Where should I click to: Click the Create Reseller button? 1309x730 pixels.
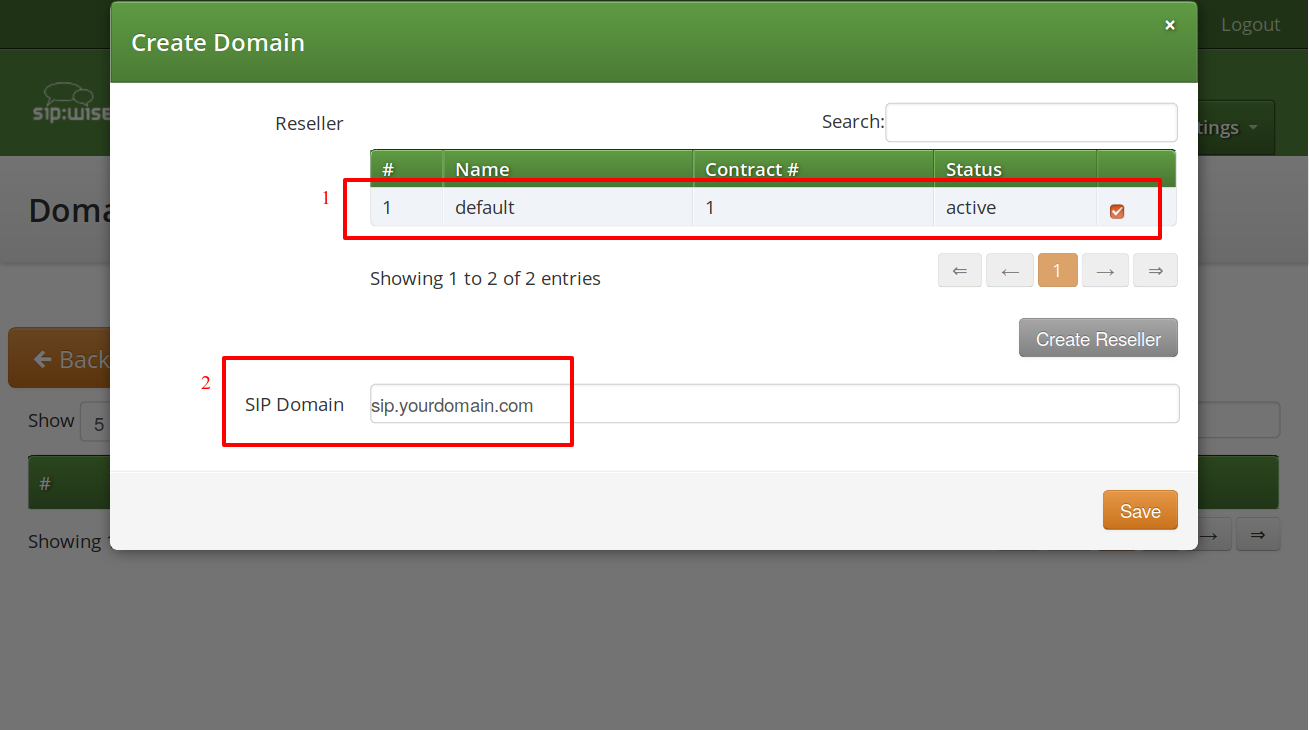click(1097, 337)
